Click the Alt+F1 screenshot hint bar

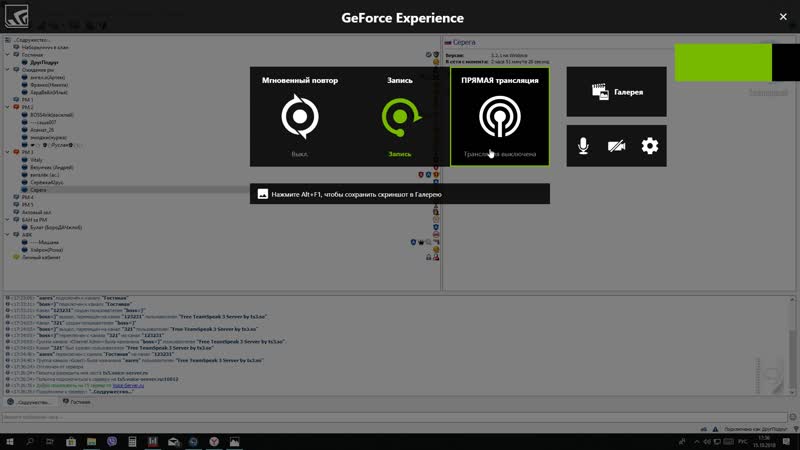click(400, 194)
